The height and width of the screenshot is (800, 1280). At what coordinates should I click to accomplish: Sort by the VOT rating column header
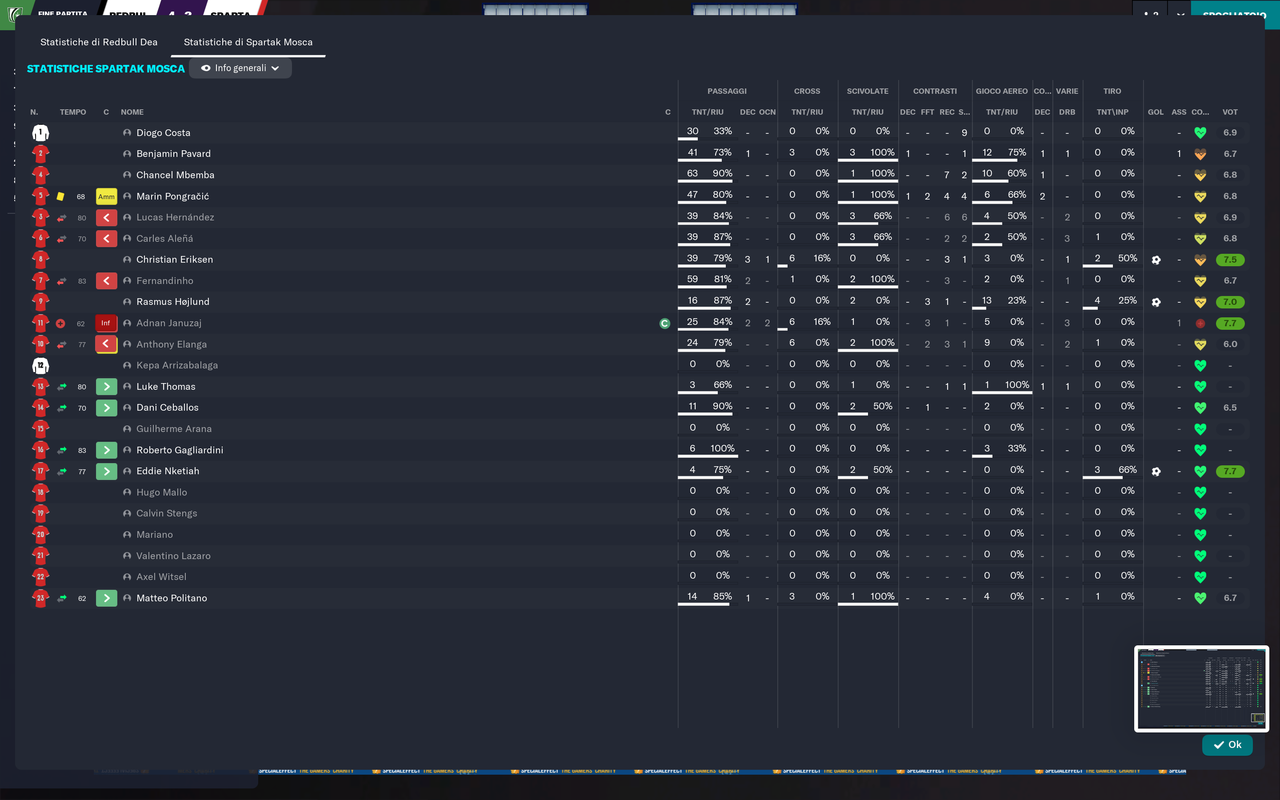click(1230, 112)
